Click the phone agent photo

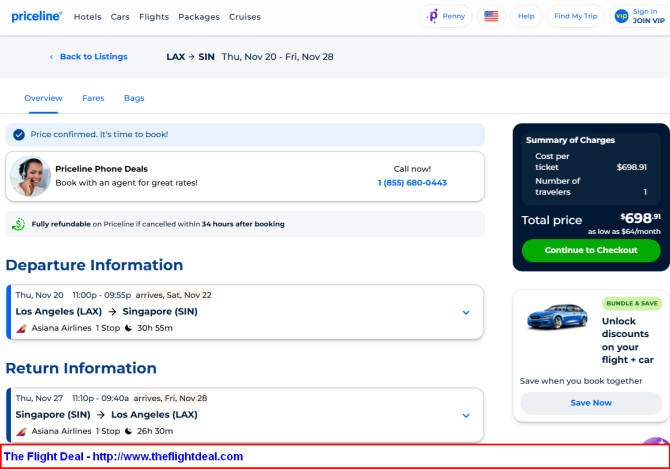30,176
